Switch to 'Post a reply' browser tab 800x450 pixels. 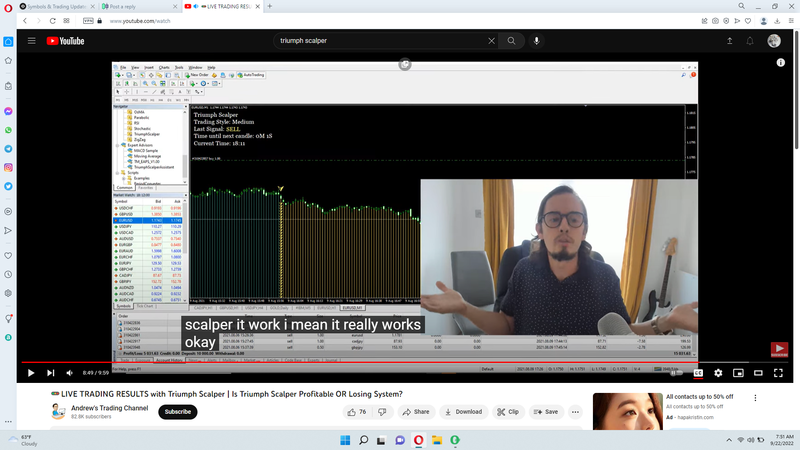click(x=138, y=7)
